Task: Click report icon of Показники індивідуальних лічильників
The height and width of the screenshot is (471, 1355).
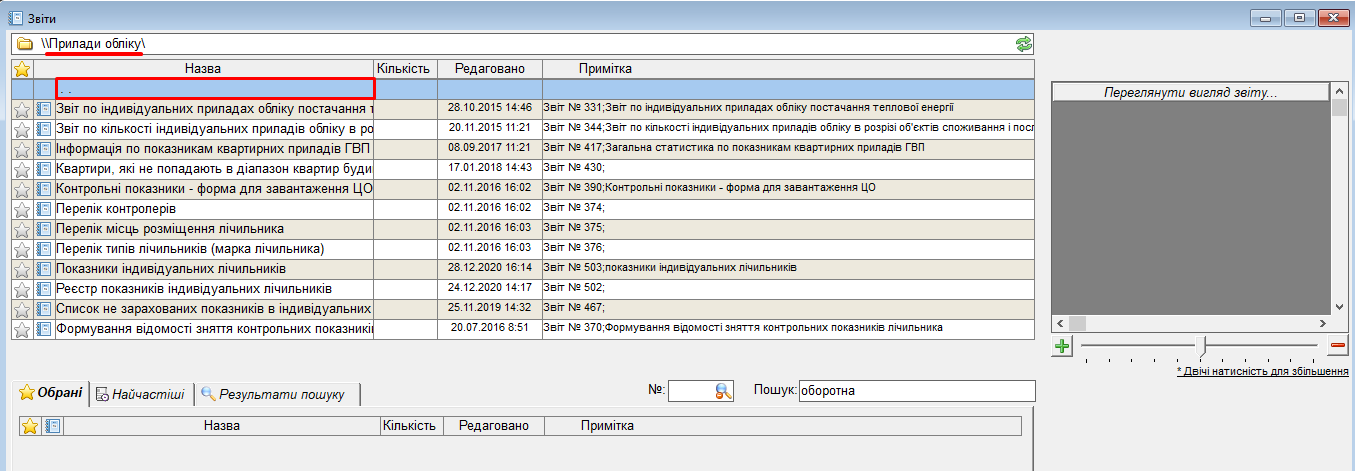Action: [44, 269]
